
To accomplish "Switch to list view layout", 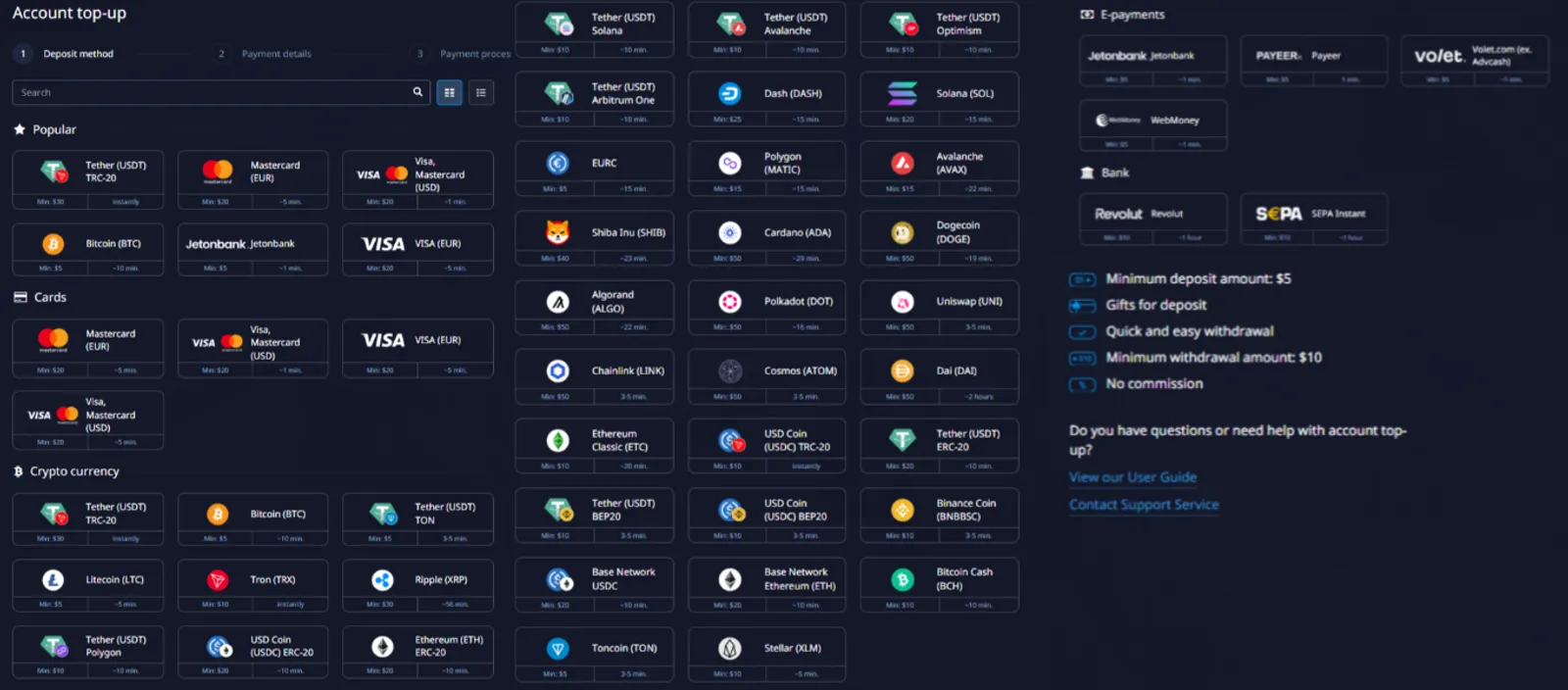I will (x=481, y=92).
